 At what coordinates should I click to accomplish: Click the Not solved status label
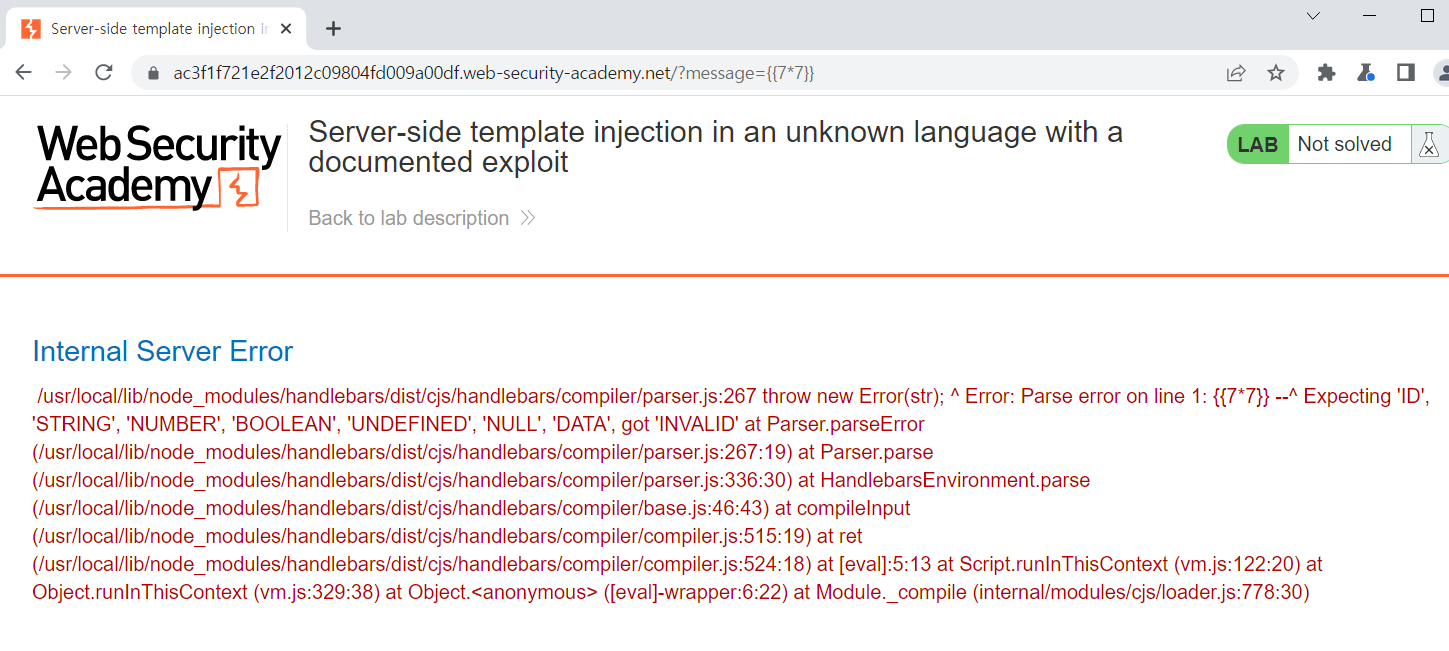(x=1344, y=145)
